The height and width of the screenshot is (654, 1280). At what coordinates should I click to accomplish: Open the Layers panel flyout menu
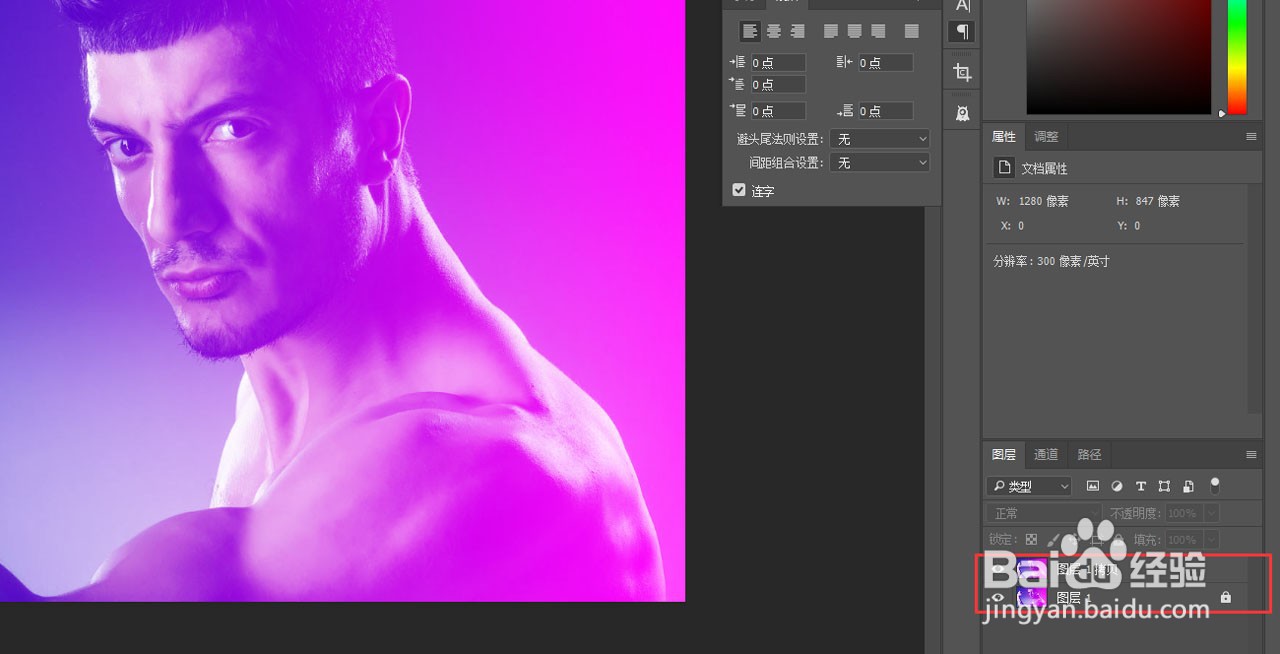click(1251, 454)
